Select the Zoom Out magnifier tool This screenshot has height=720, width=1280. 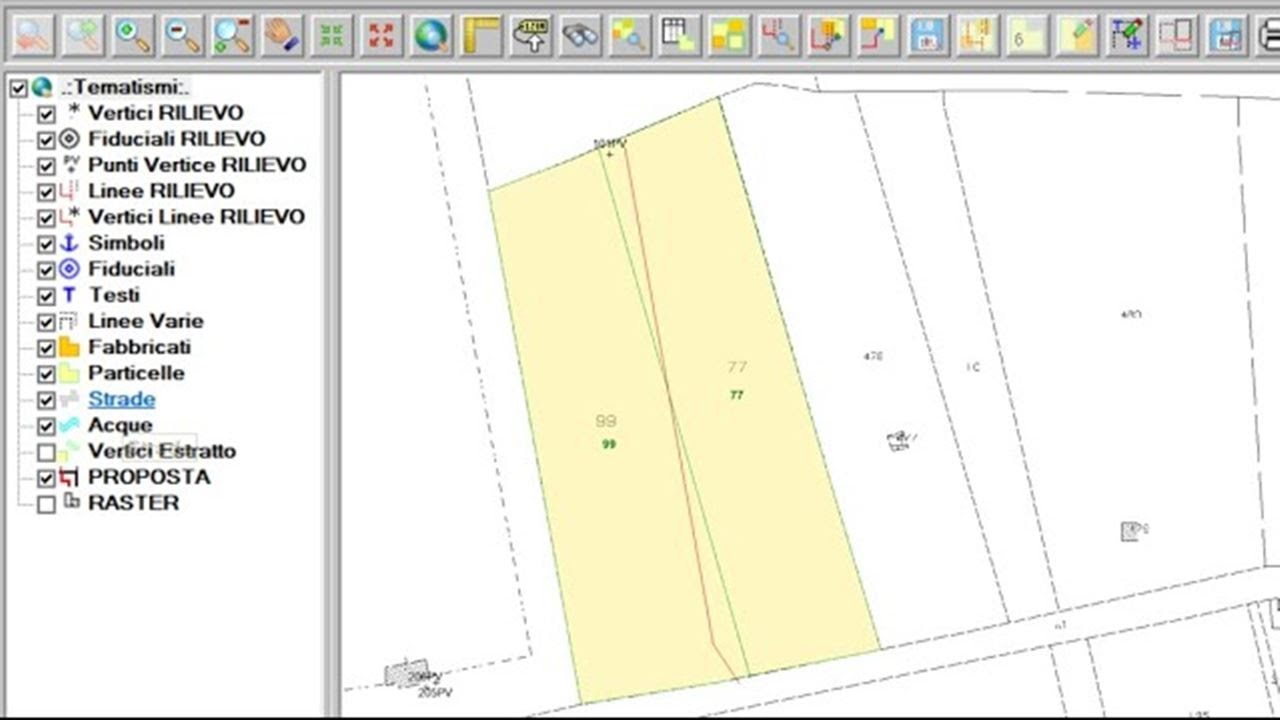183,36
